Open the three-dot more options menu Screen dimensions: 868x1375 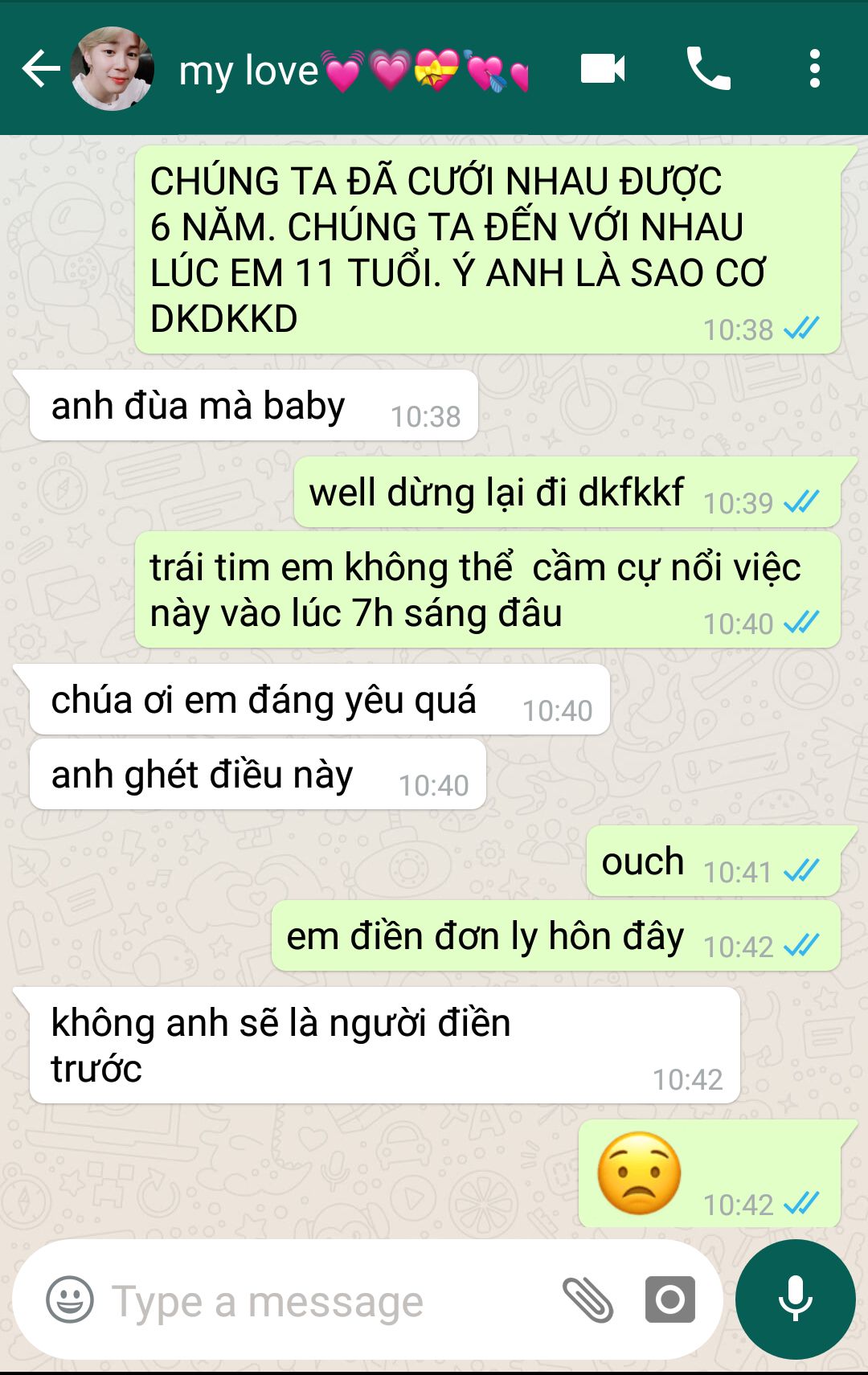pos(814,68)
